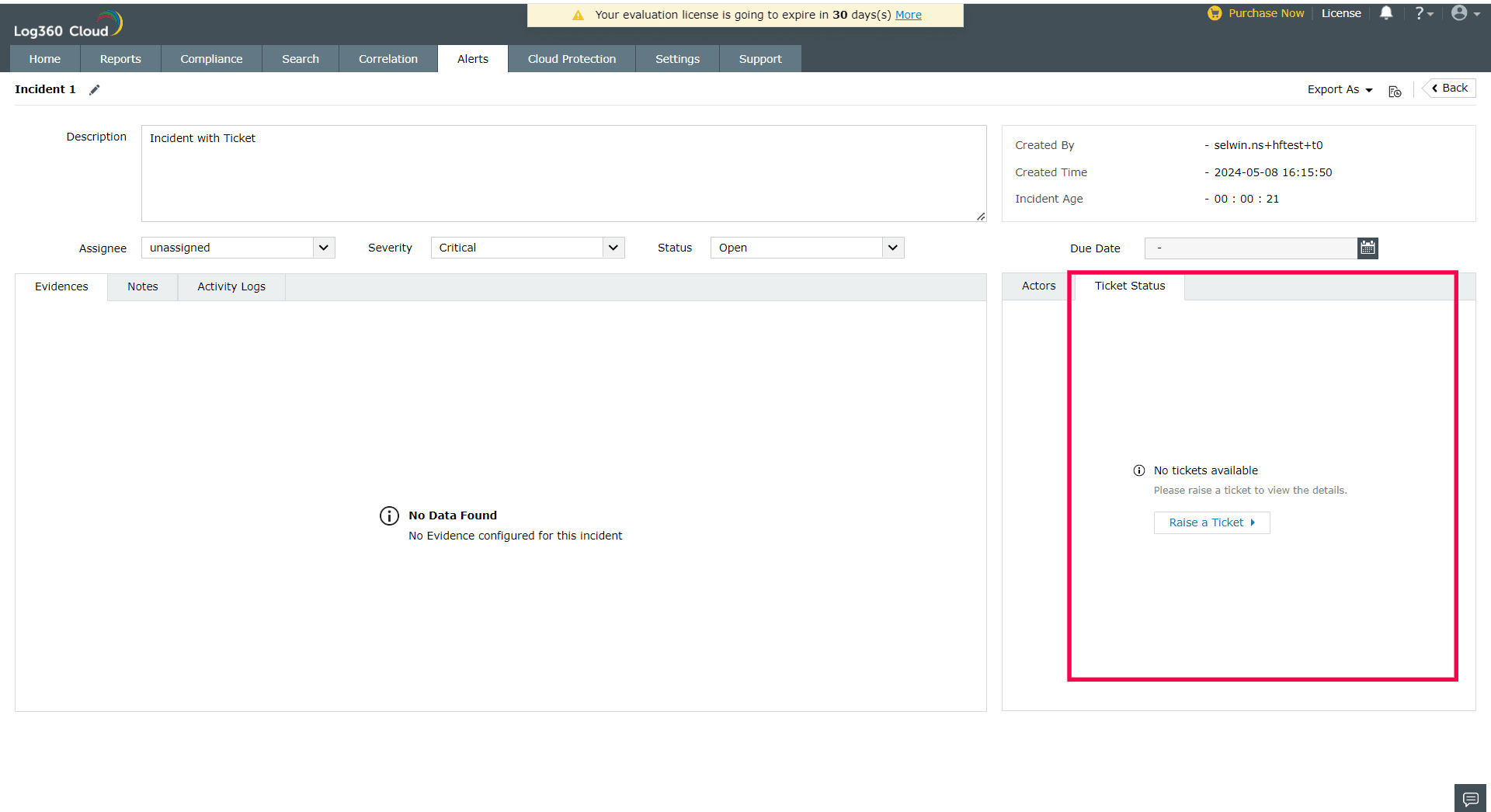Open the More link in license banner
The height and width of the screenshot is (812, 1491).
[x=909, y=14]
